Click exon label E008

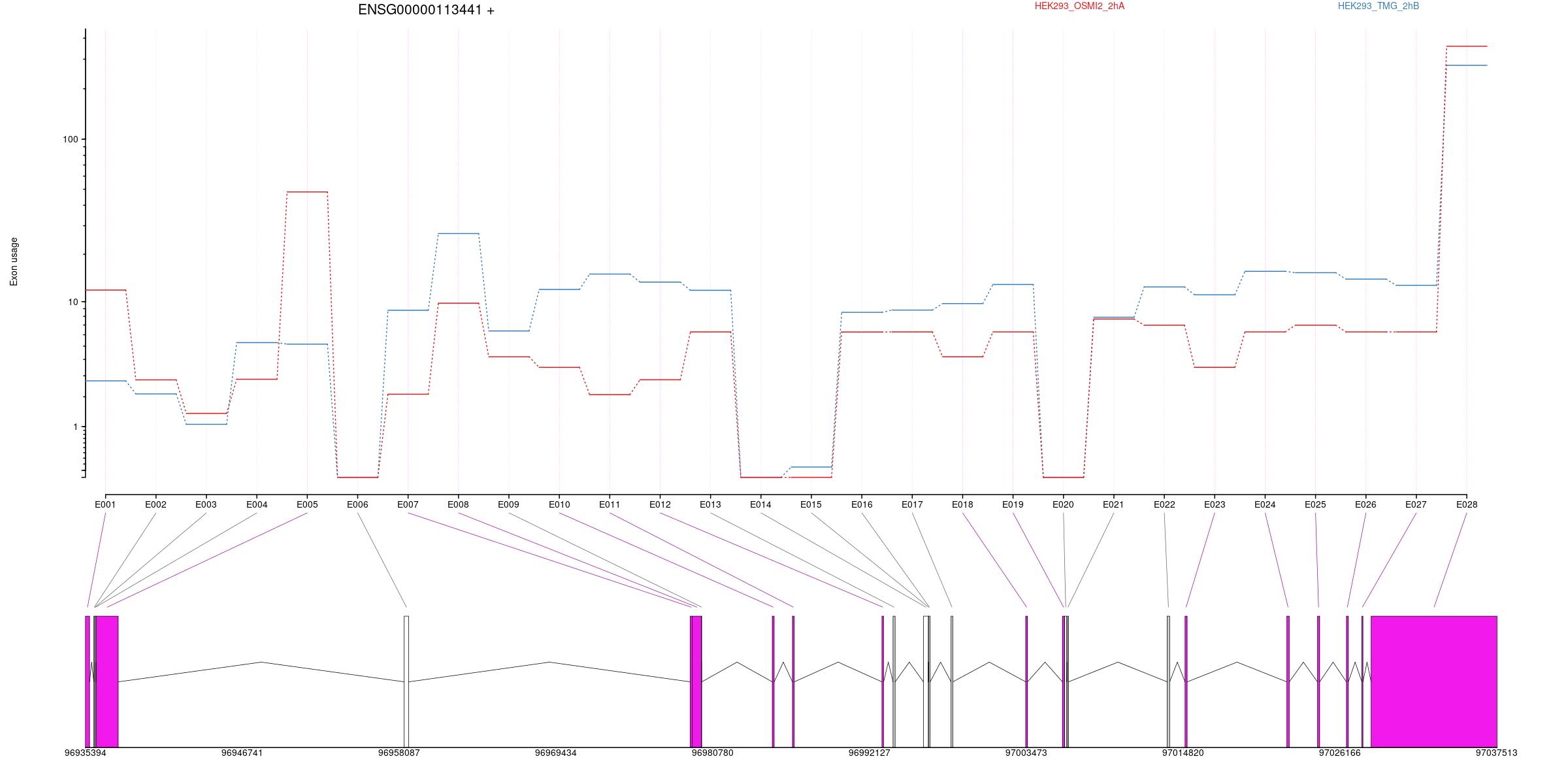tap(458, 504)
